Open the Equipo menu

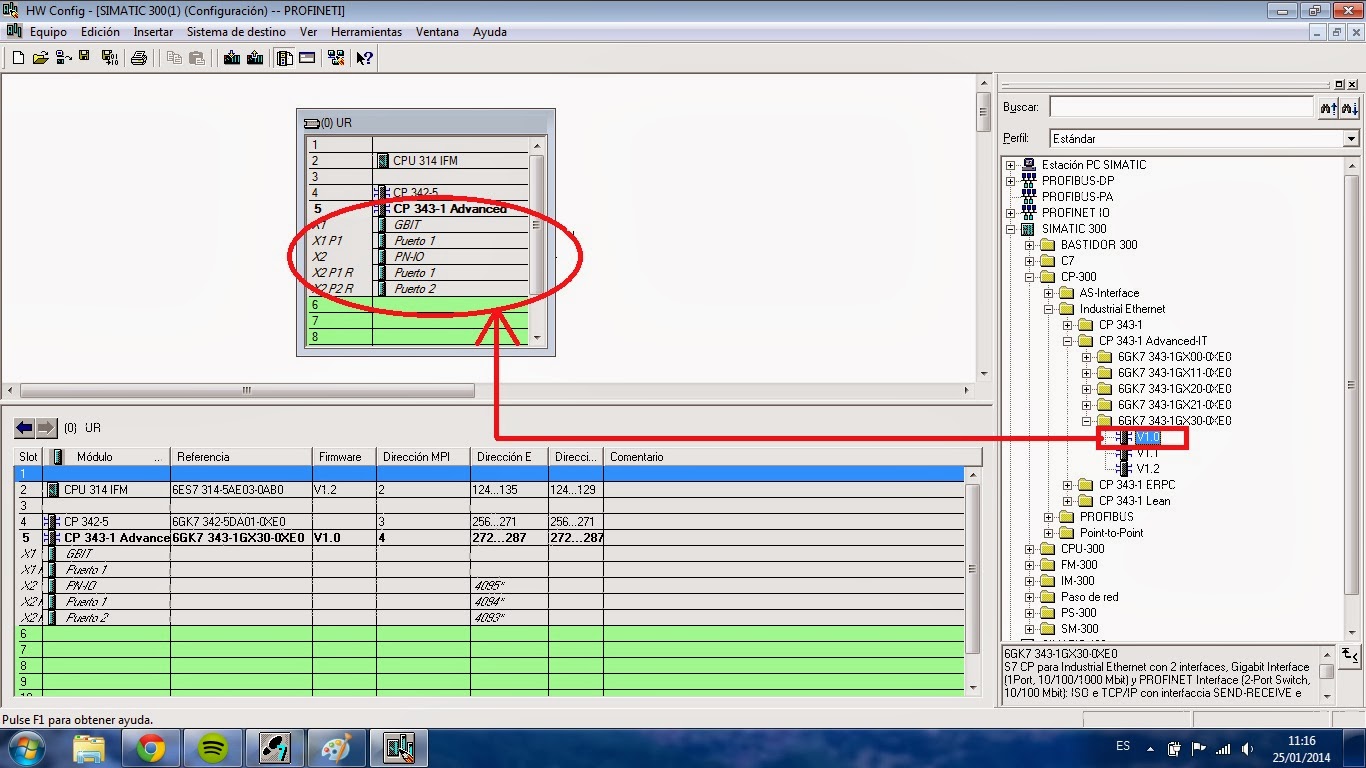point(48,32)
